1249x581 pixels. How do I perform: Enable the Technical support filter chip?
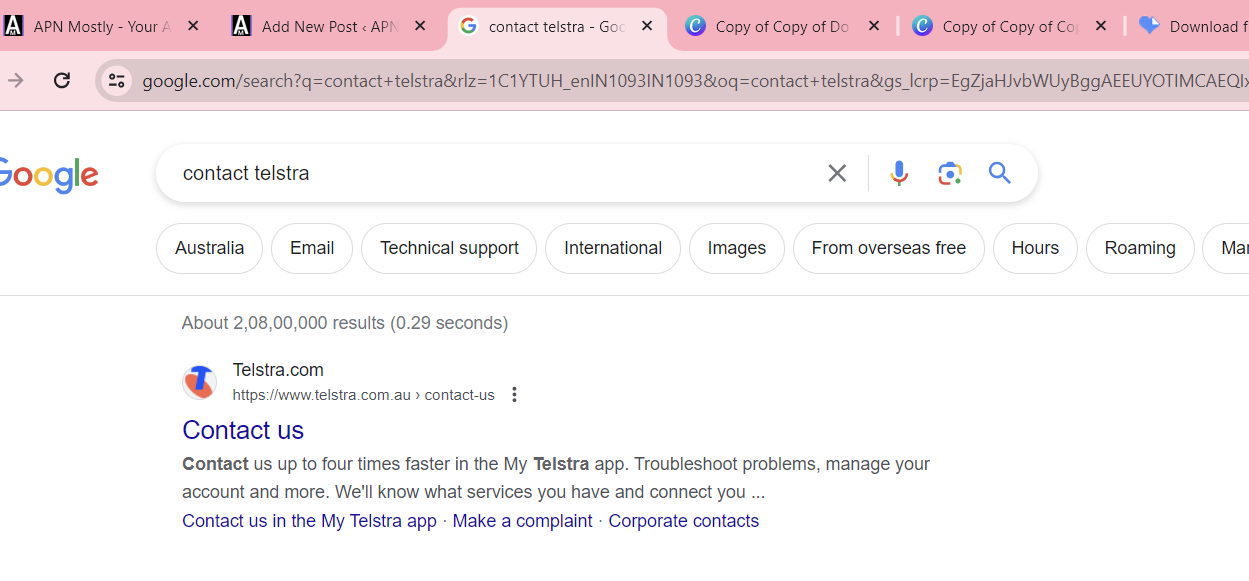(x=448, y=248)
